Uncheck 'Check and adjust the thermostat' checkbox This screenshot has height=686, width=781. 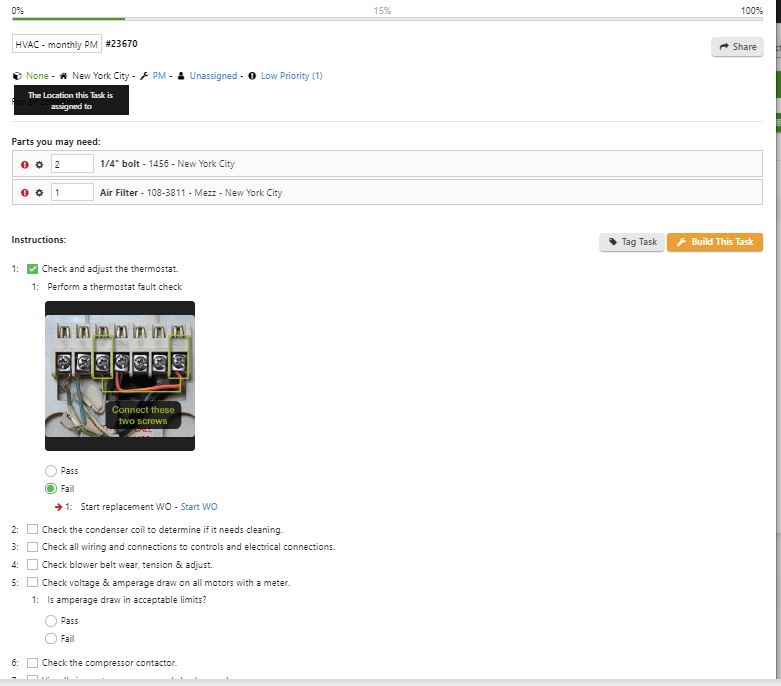(x=33, y=269)
